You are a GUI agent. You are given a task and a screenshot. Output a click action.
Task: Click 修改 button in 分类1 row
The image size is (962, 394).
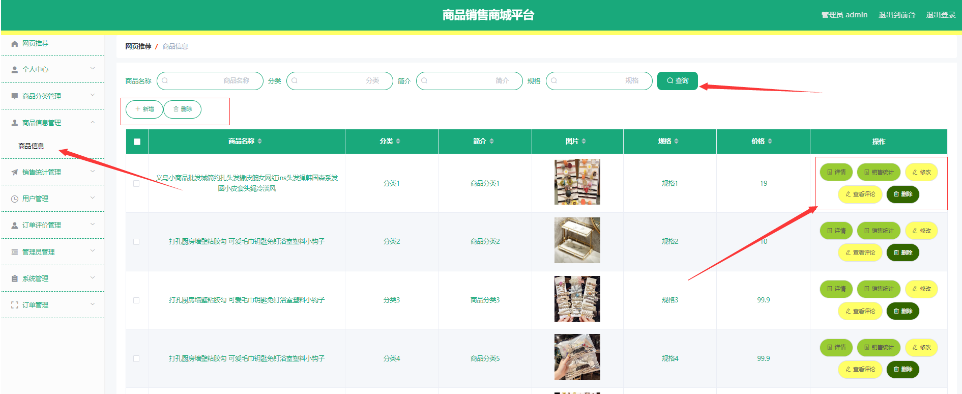pyautogui.click(x=922, y=172)
